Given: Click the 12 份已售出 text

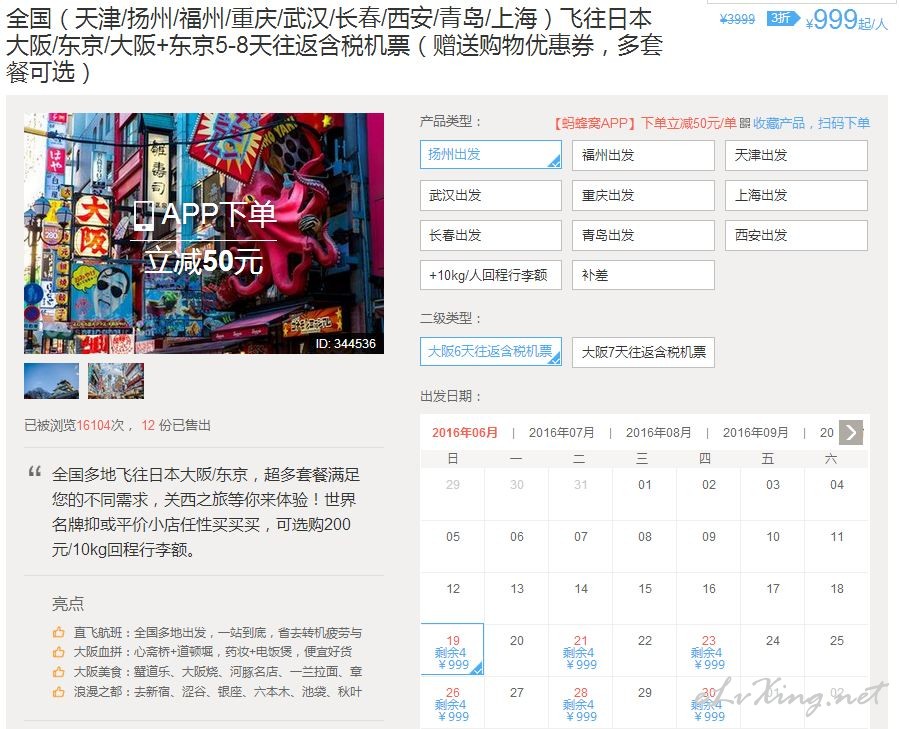Looking at the screenshot, I should coord(176,426).
